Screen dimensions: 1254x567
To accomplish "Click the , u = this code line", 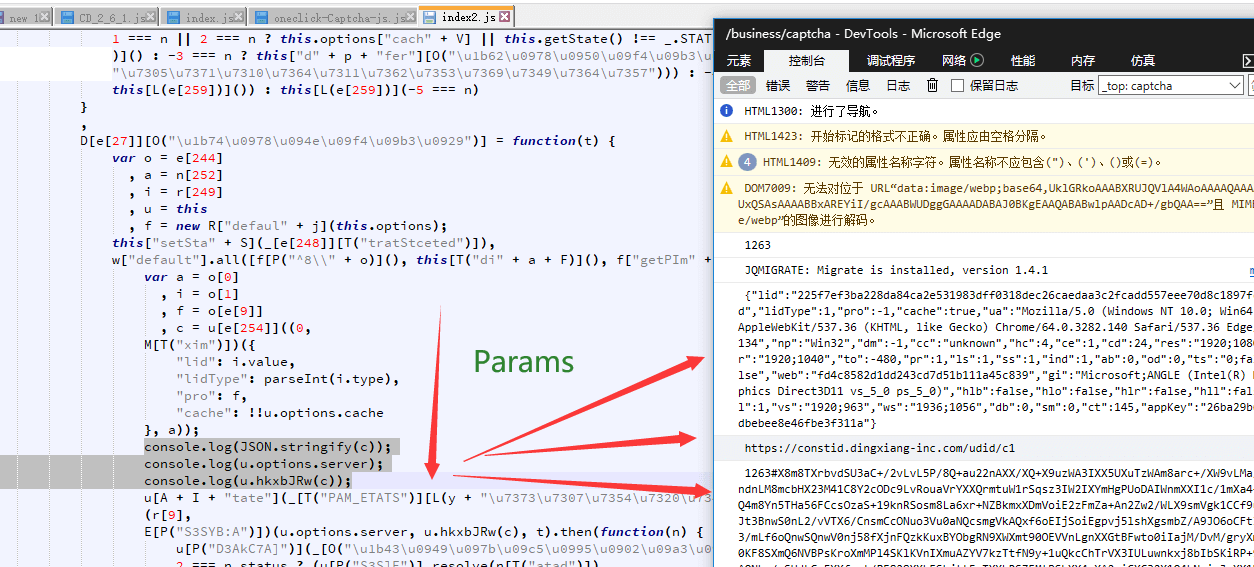I will (168, 208).
